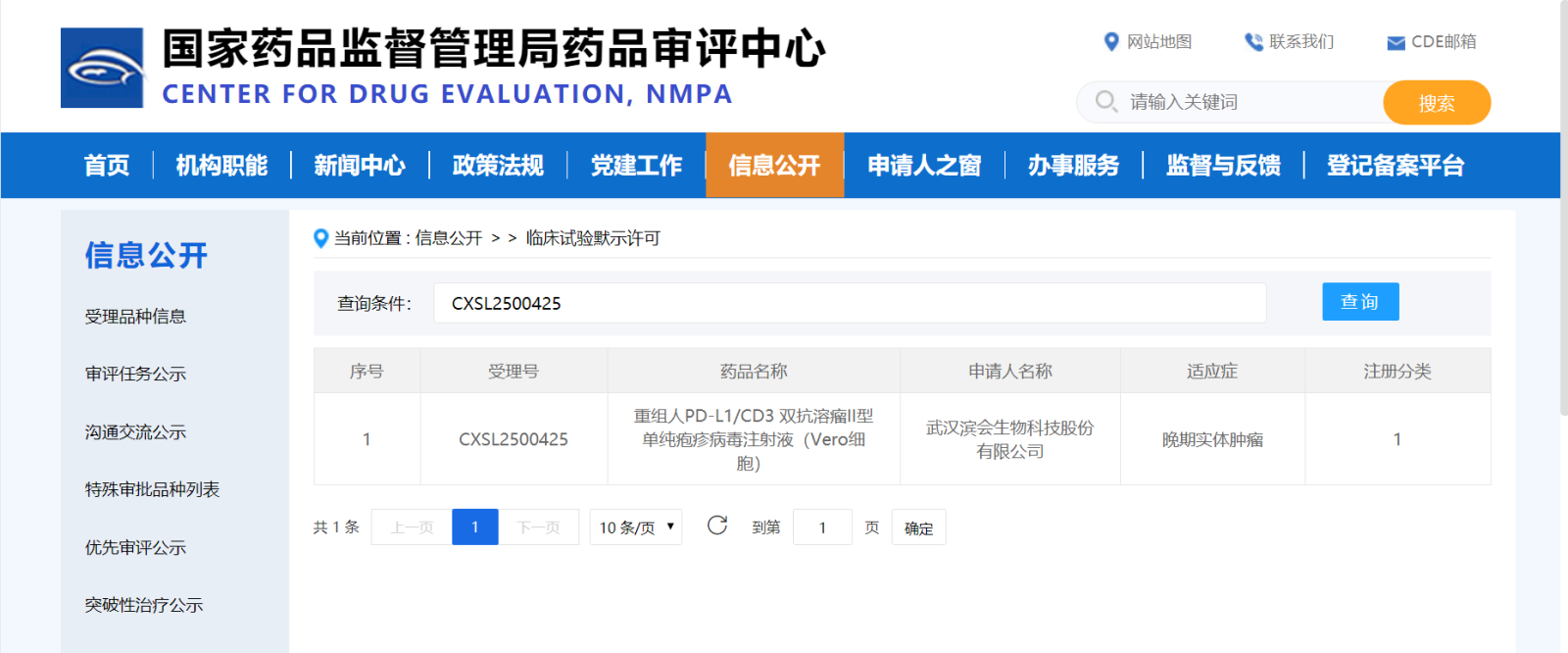Image resolution: width=1568 pixels, height=653 pixels.
Task: Click the CDE fish logo icon
Action: [x=102, y=68]
